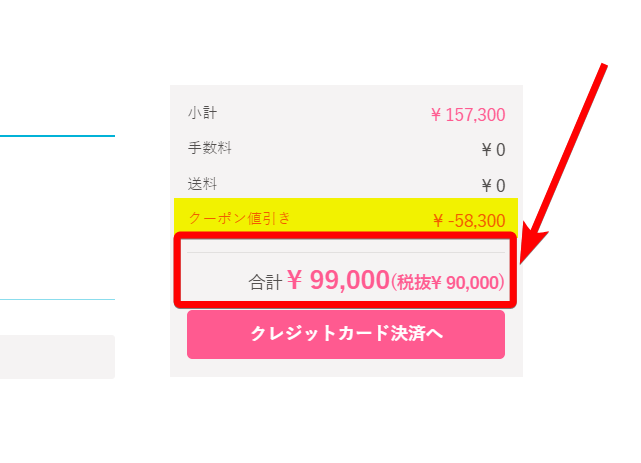Click the divider line above 合計
Screen dimensions: 641x463
[x=345, y=253]
